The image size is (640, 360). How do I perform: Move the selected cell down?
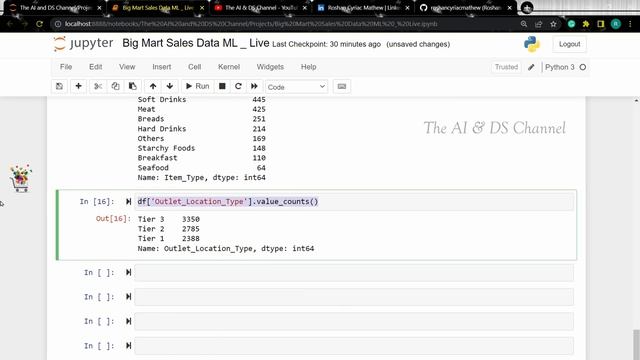(x=170, y=86)
